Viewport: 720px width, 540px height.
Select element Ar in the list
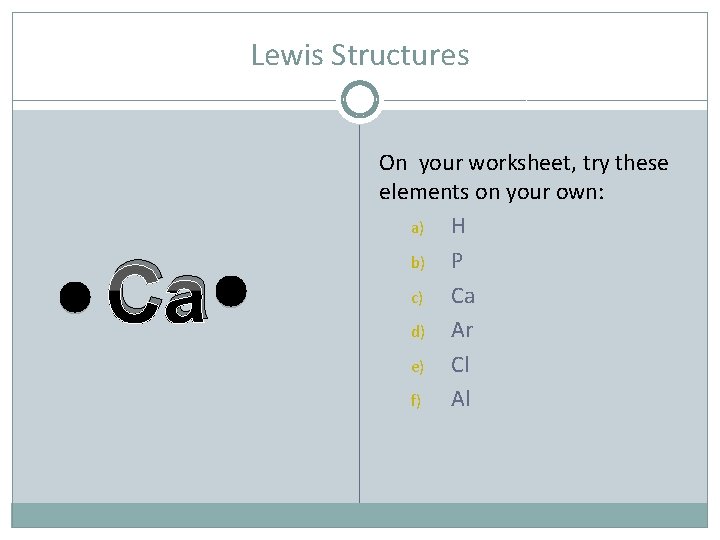[x=462, y=330]
